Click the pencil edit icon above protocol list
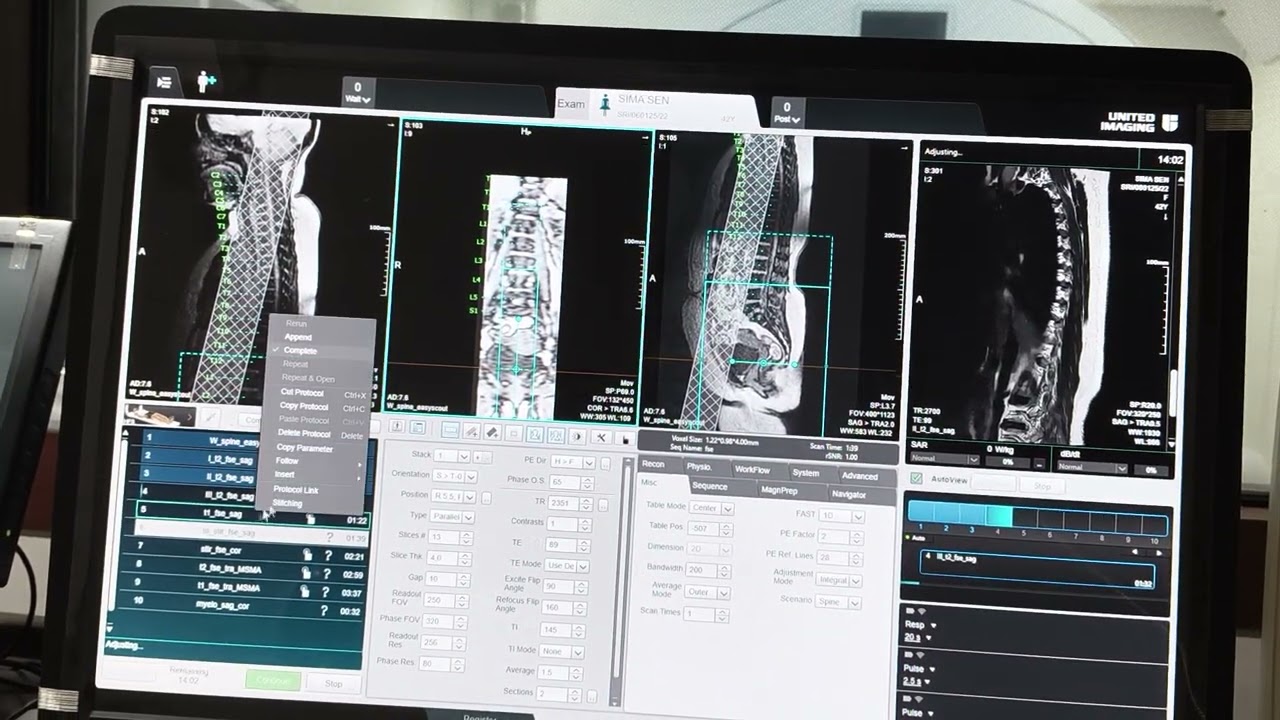 point(211,417)
